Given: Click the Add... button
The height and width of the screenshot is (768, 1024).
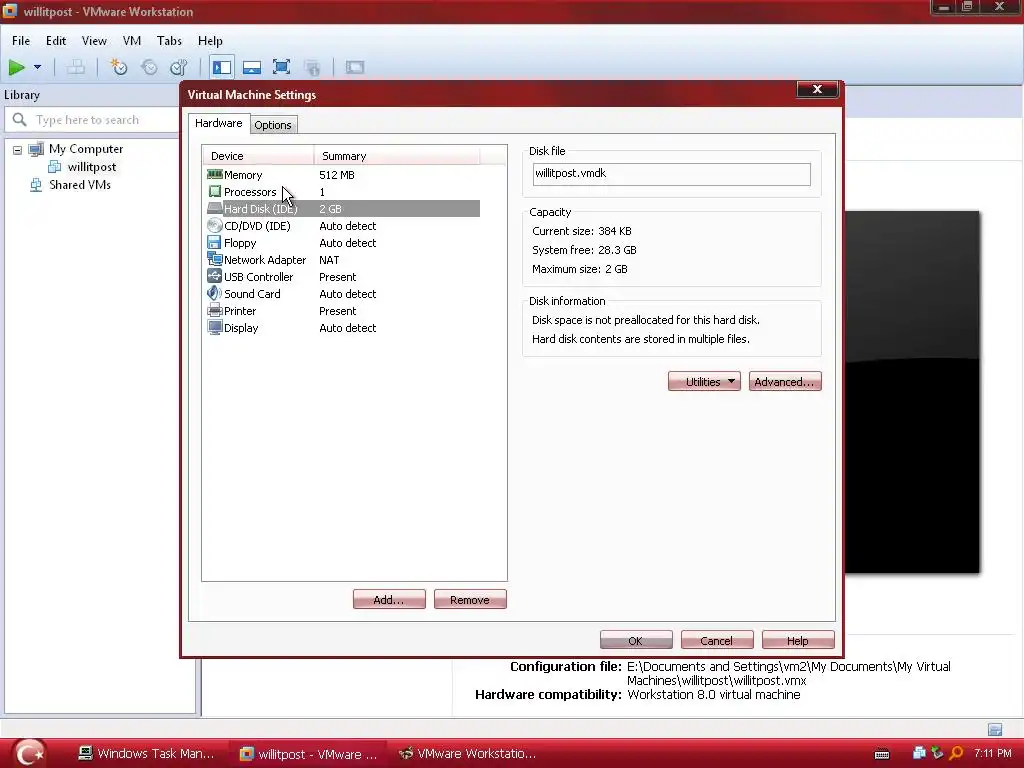Looking at the screenshot, I should (x=389, y=600).
